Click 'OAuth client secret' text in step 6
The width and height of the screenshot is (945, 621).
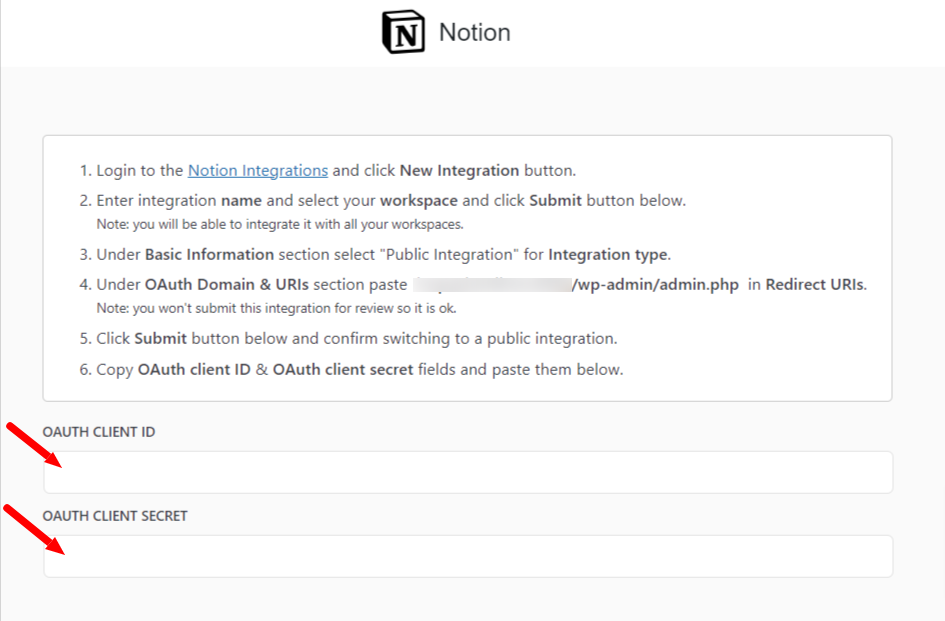tap(343, 369)
